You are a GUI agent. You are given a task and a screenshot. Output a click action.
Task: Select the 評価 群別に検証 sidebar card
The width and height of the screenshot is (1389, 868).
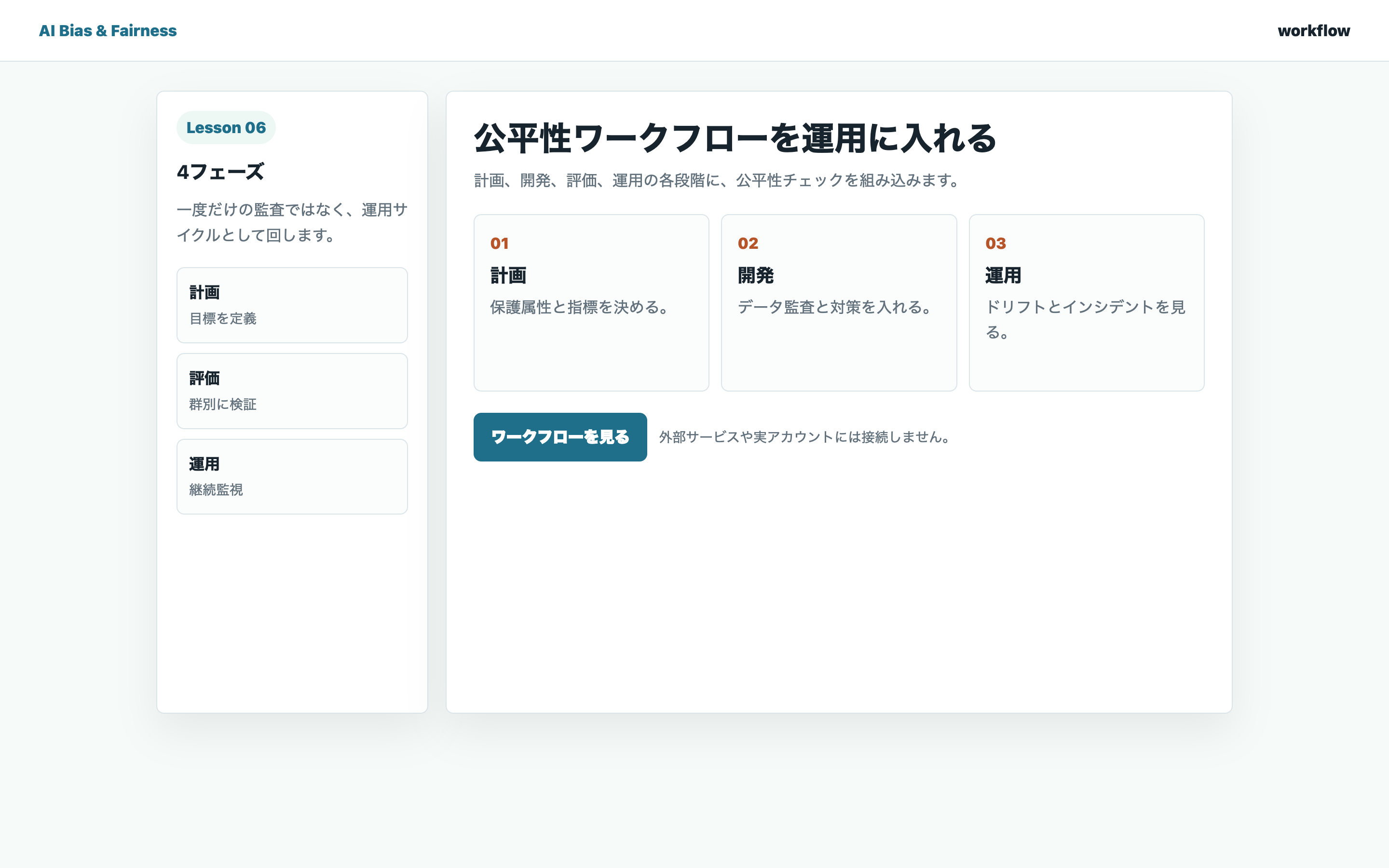(x=292, y=391)
